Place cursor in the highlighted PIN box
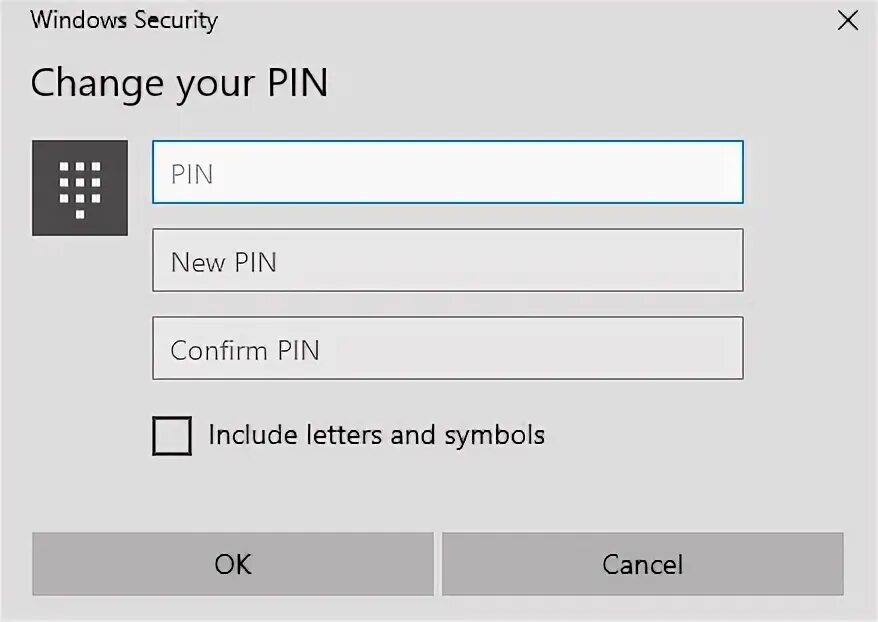878x622 pixels. pos(448,172)
